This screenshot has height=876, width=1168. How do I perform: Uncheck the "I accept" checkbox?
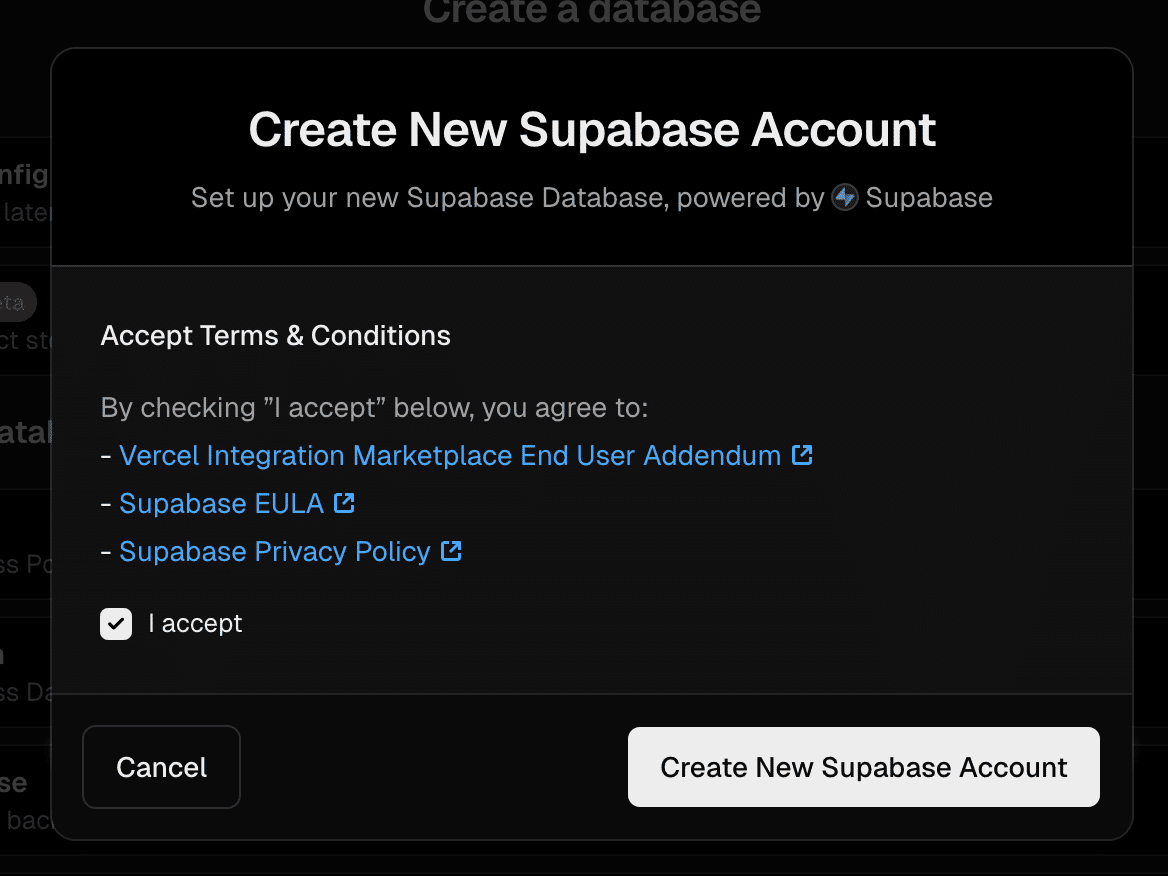pyautogui.click(x=116, y=624)
